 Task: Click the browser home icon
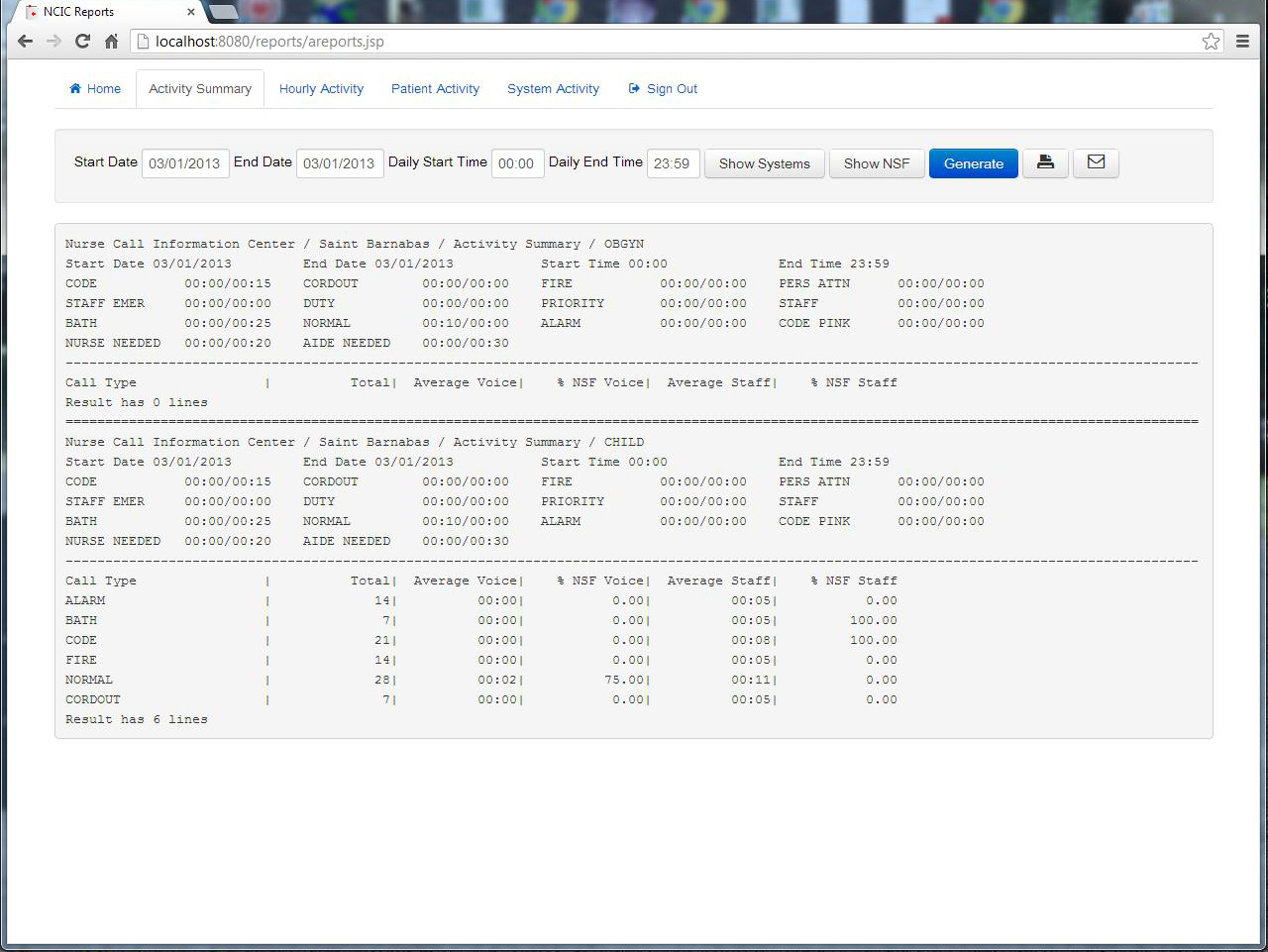tap(111, 41)
